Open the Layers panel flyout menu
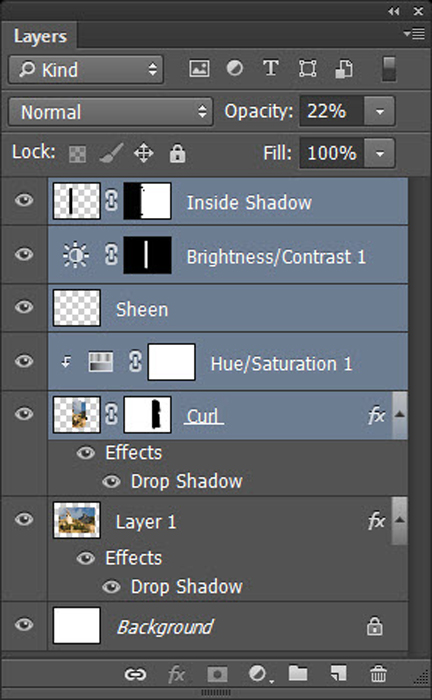 pyautogui.click(x=414, y=33)
